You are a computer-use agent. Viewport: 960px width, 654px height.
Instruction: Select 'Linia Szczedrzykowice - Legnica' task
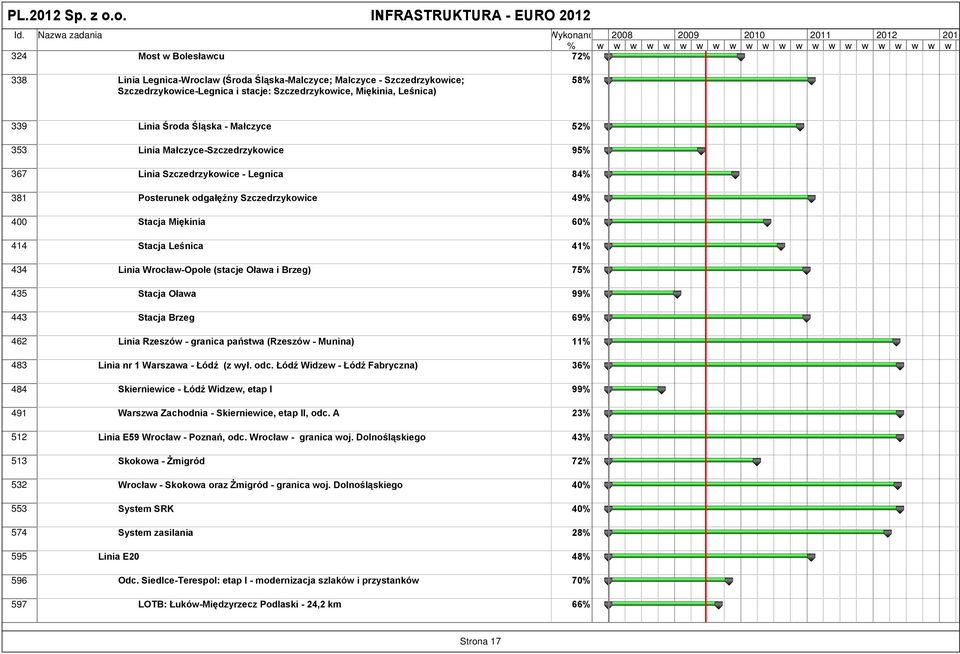coord(211,174)
